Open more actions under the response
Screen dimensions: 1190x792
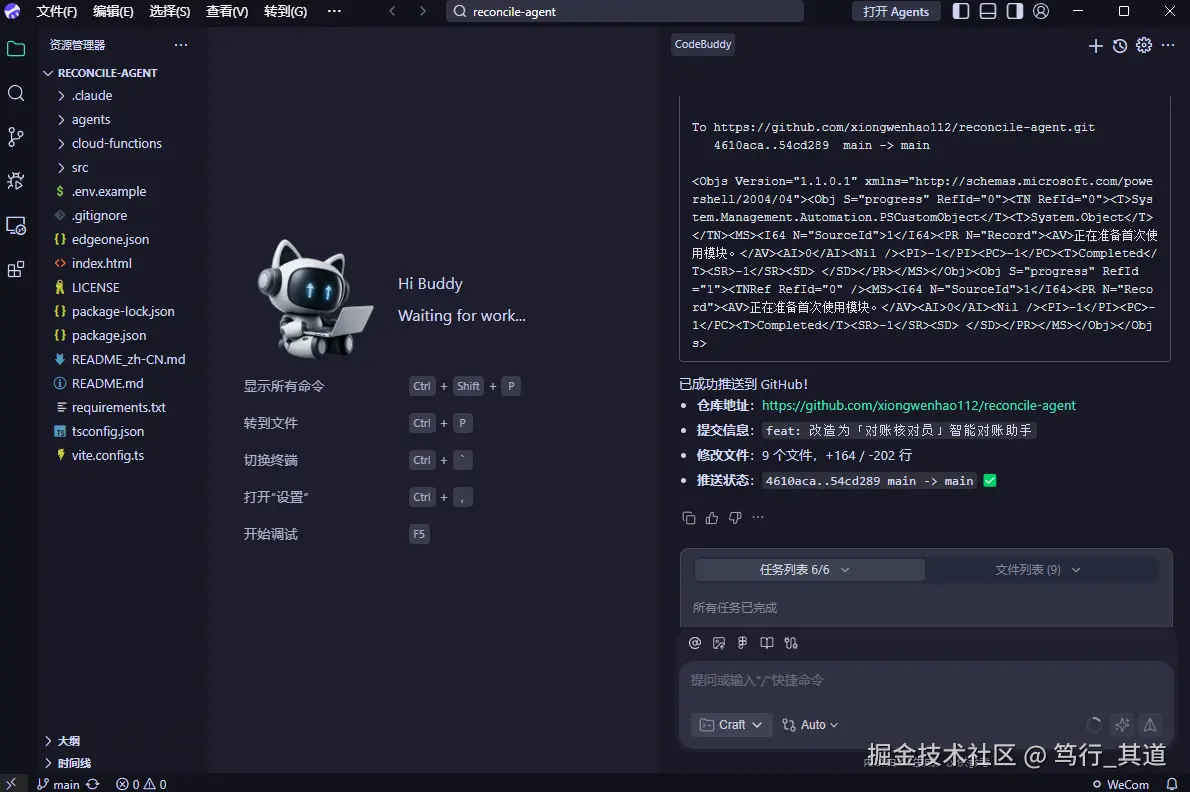[757, 517]
